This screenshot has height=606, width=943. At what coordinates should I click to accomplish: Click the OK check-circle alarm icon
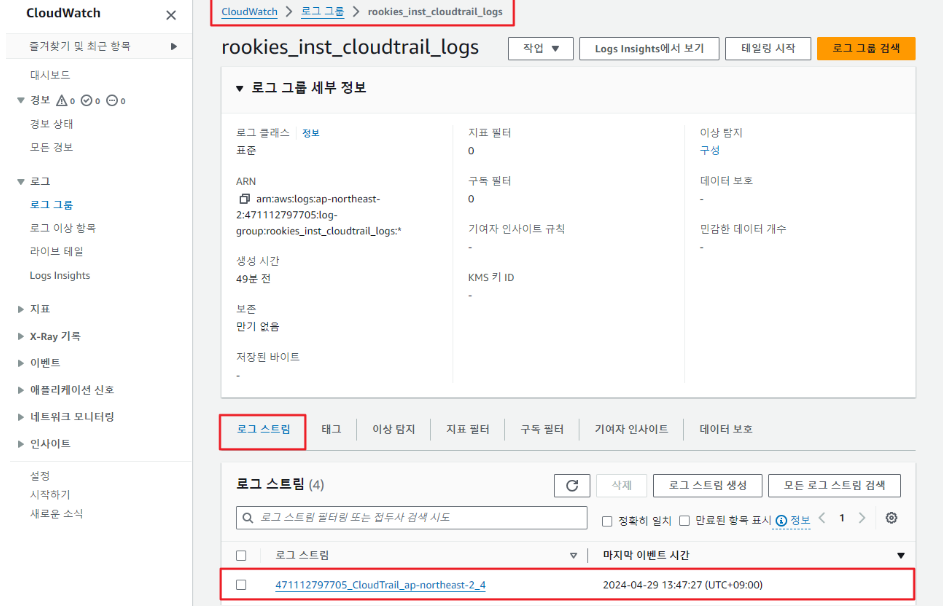pos(87,100)
